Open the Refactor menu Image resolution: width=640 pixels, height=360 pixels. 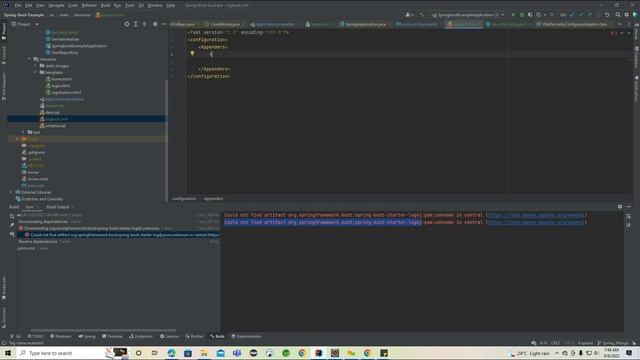pyautogui.click(x=89, y=5)
